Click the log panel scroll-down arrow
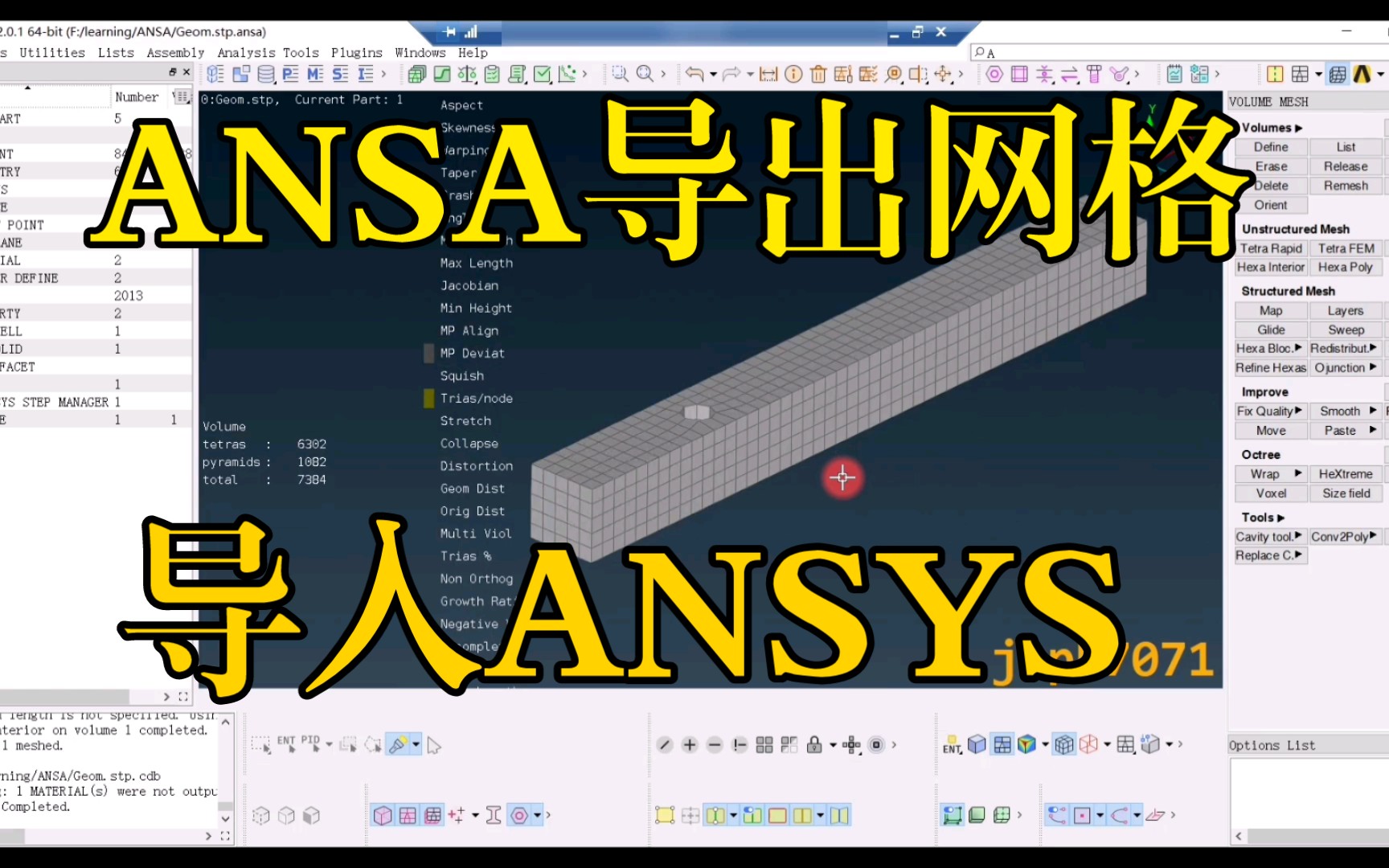 pos(225,819)
